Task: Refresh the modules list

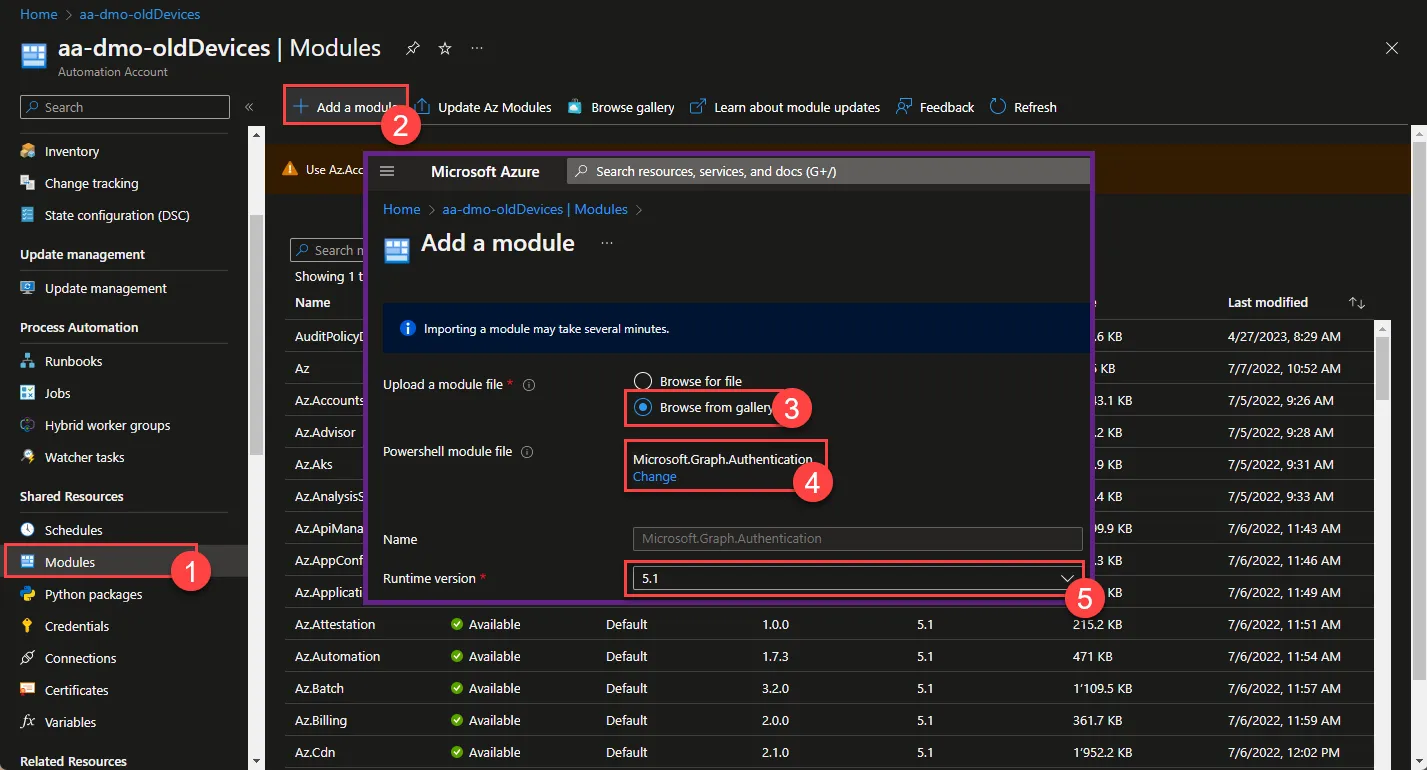Action: pyautogui.click(x=1023, y=107)
